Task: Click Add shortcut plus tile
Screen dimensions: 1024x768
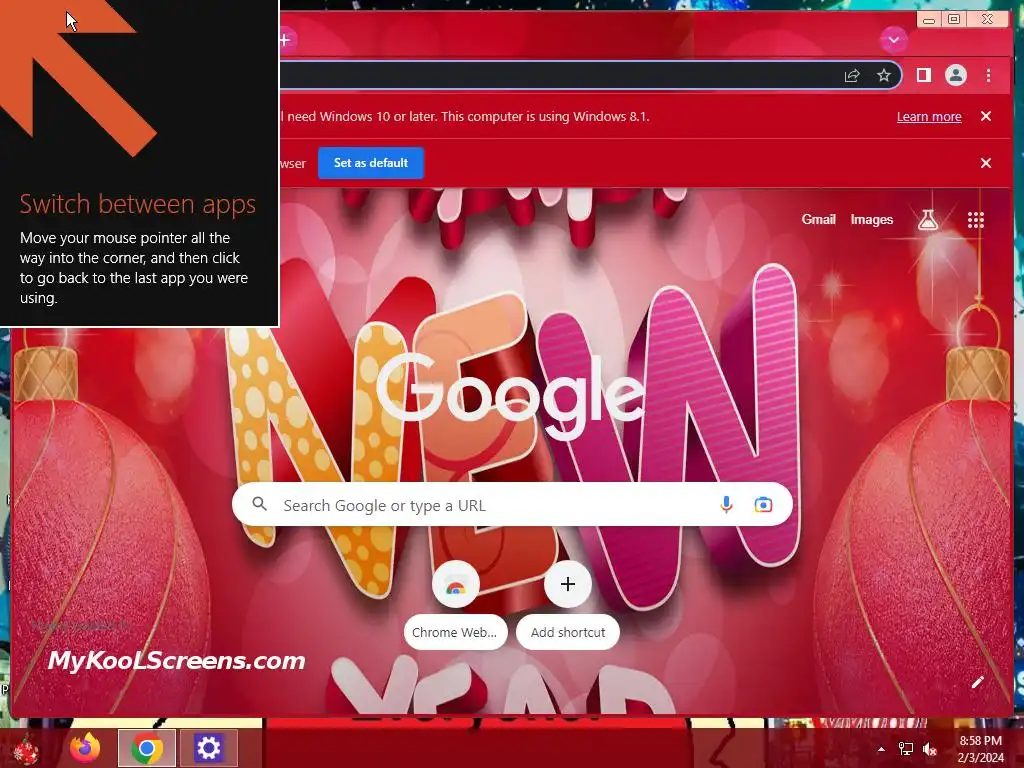Action: tap(568, 605)
